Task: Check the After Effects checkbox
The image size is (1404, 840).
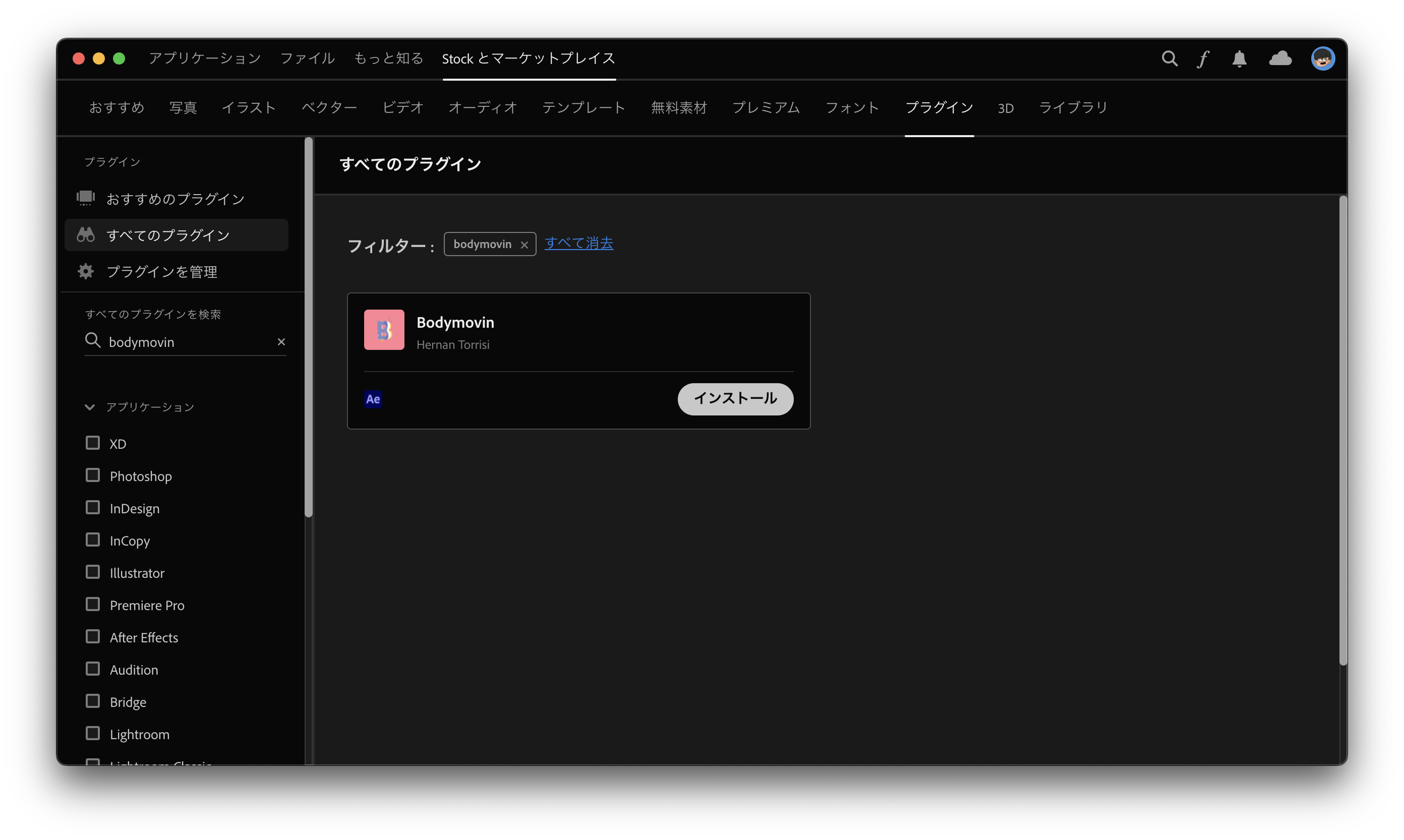Action: [x=92, y=636]
